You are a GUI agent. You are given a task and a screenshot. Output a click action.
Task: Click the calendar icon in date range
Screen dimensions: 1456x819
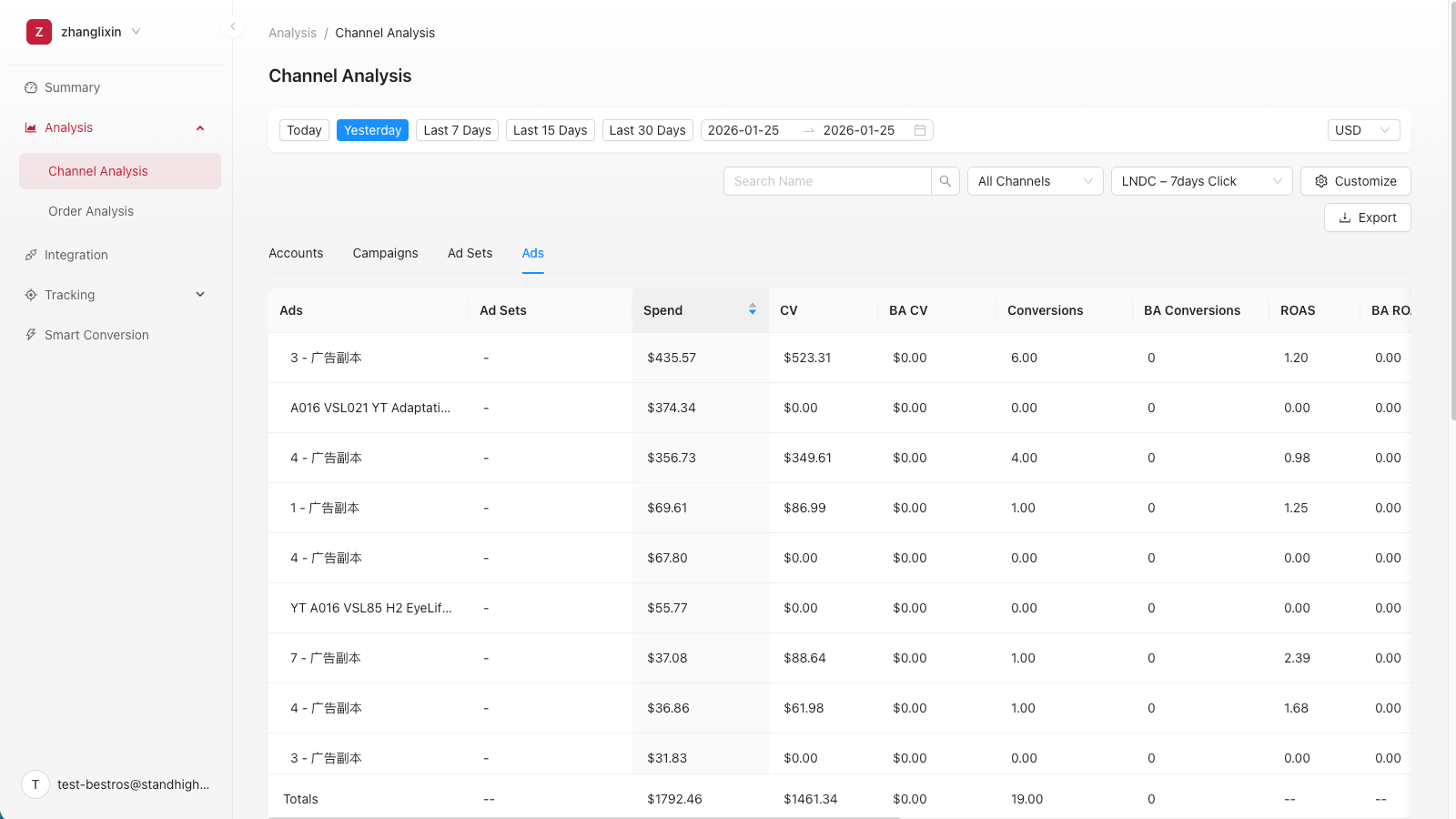pos(920,130)
